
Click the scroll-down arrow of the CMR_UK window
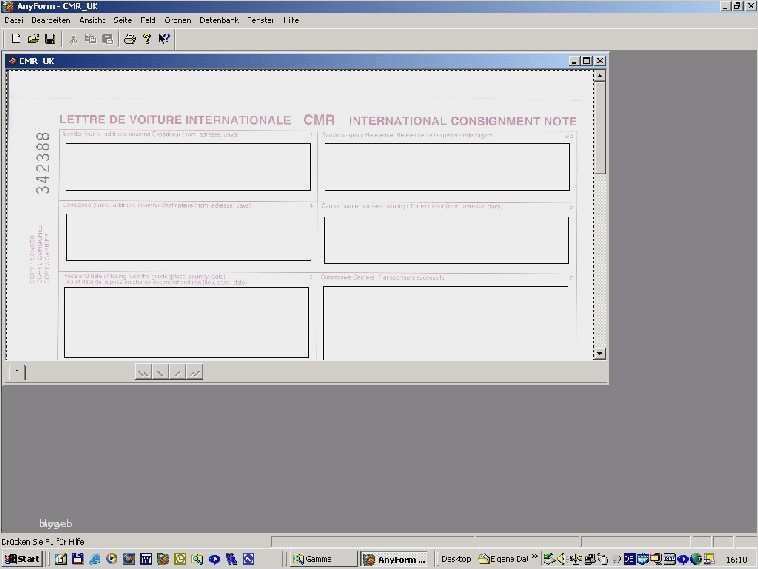[x=599, y=354]
